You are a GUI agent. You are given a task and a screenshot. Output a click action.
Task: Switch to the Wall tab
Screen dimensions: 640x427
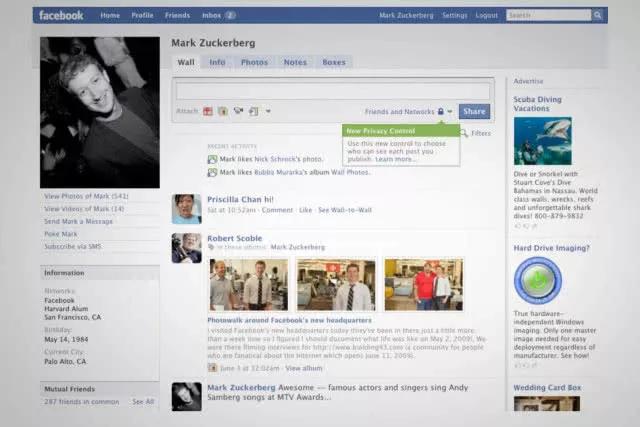tap(186, 62)
